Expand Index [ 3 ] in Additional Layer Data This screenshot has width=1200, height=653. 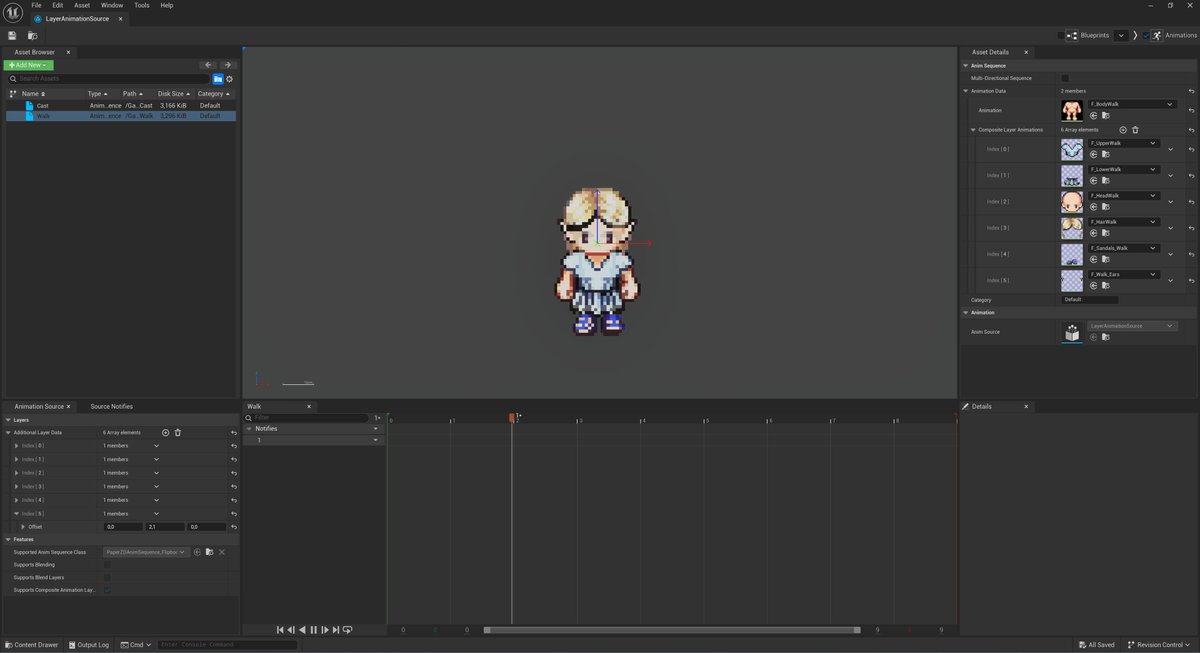point(16,486)
